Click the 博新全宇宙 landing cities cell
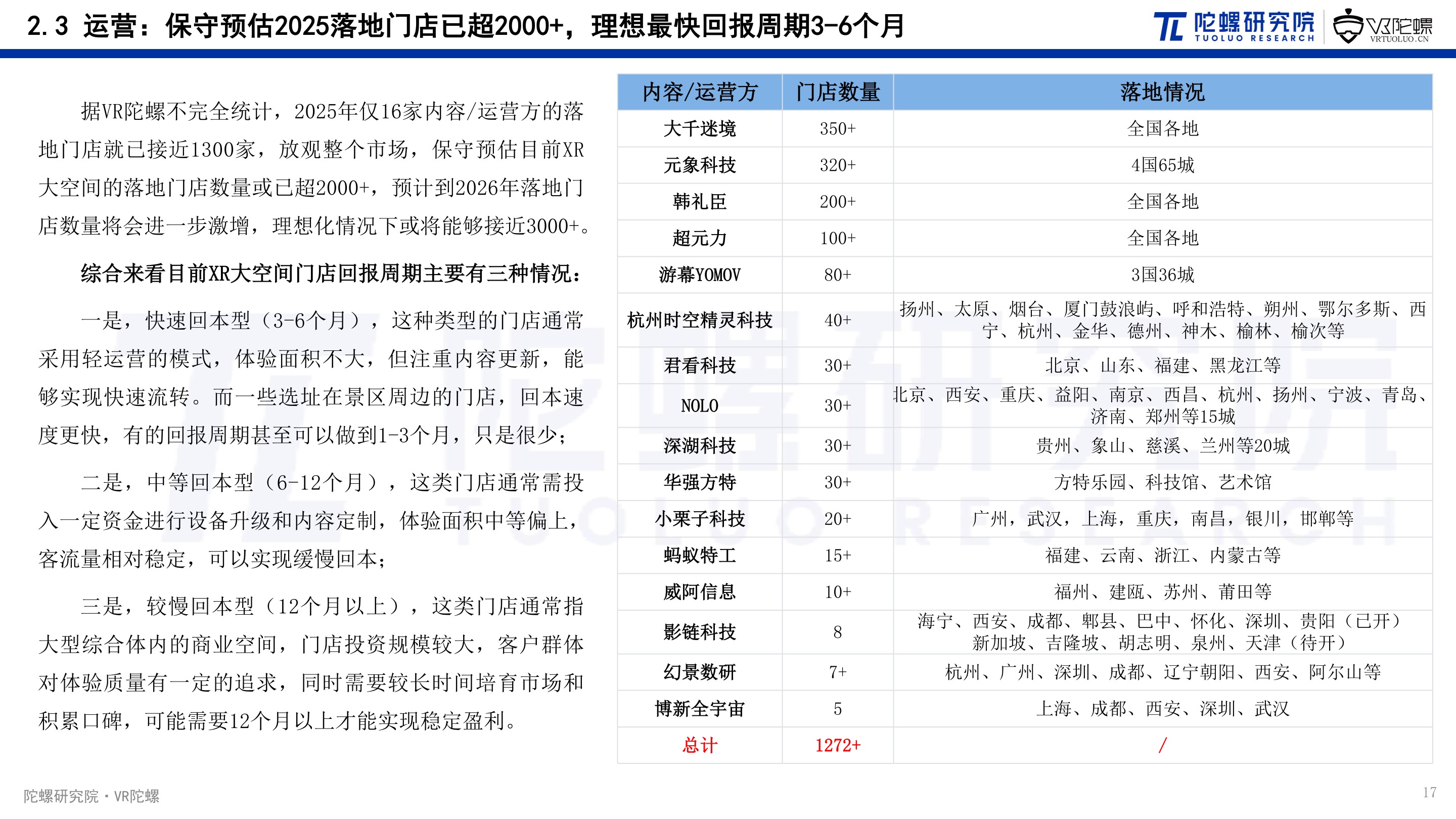 pyautogui.click(x=1162, y=708)
